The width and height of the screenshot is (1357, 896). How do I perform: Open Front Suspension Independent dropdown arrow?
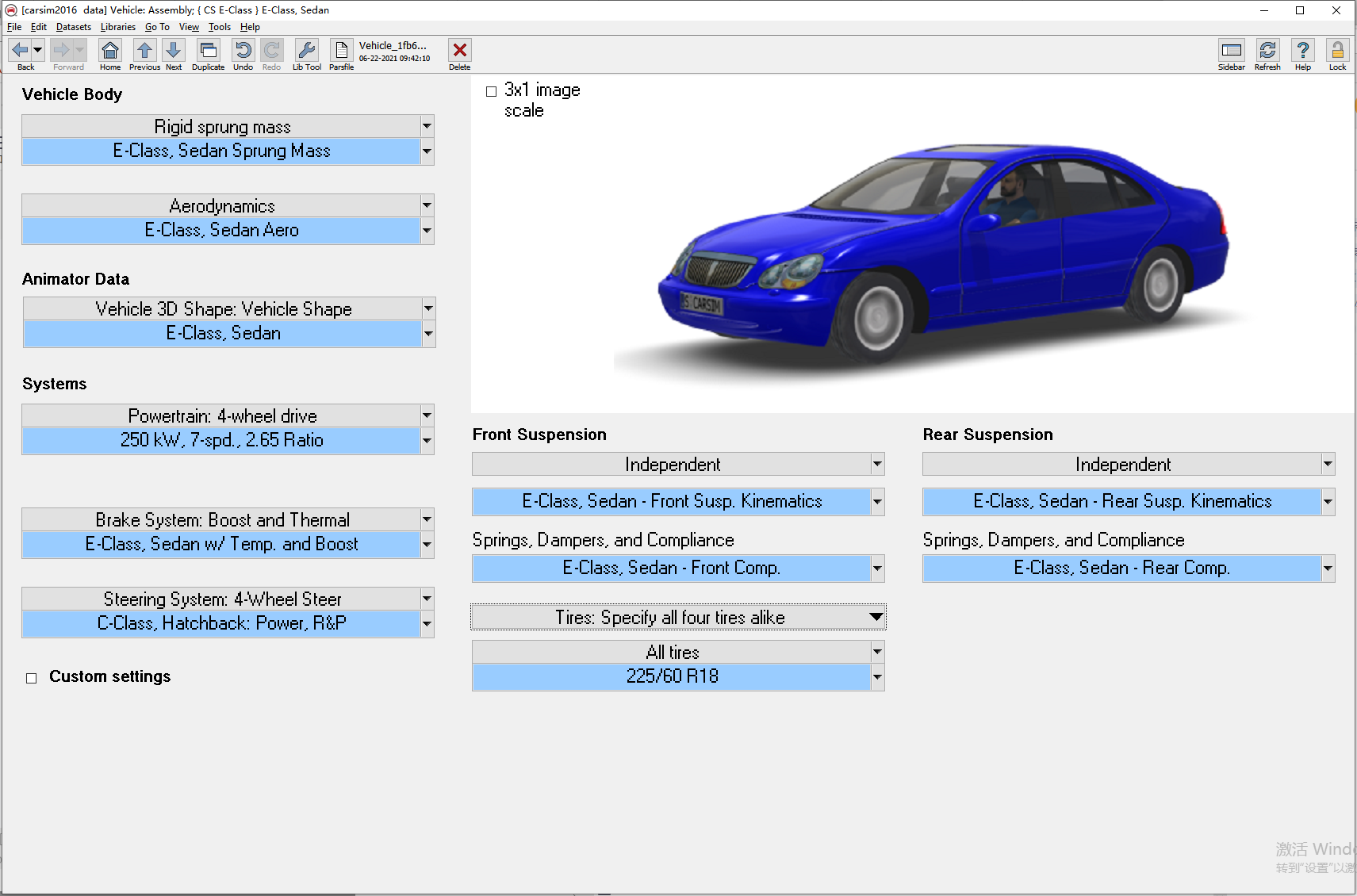click(x=877, y=464)
